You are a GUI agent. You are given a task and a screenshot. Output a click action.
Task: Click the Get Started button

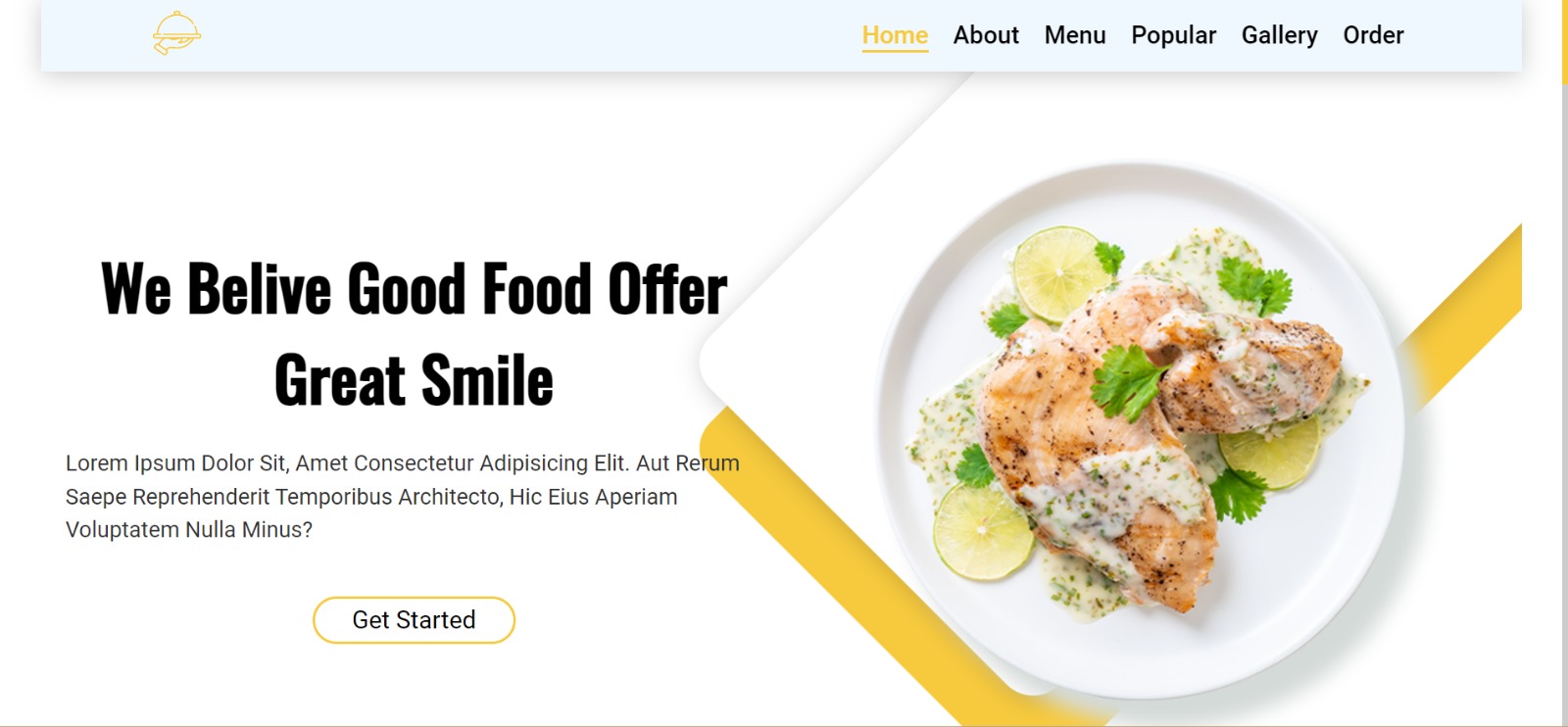(x=414, y=620)
